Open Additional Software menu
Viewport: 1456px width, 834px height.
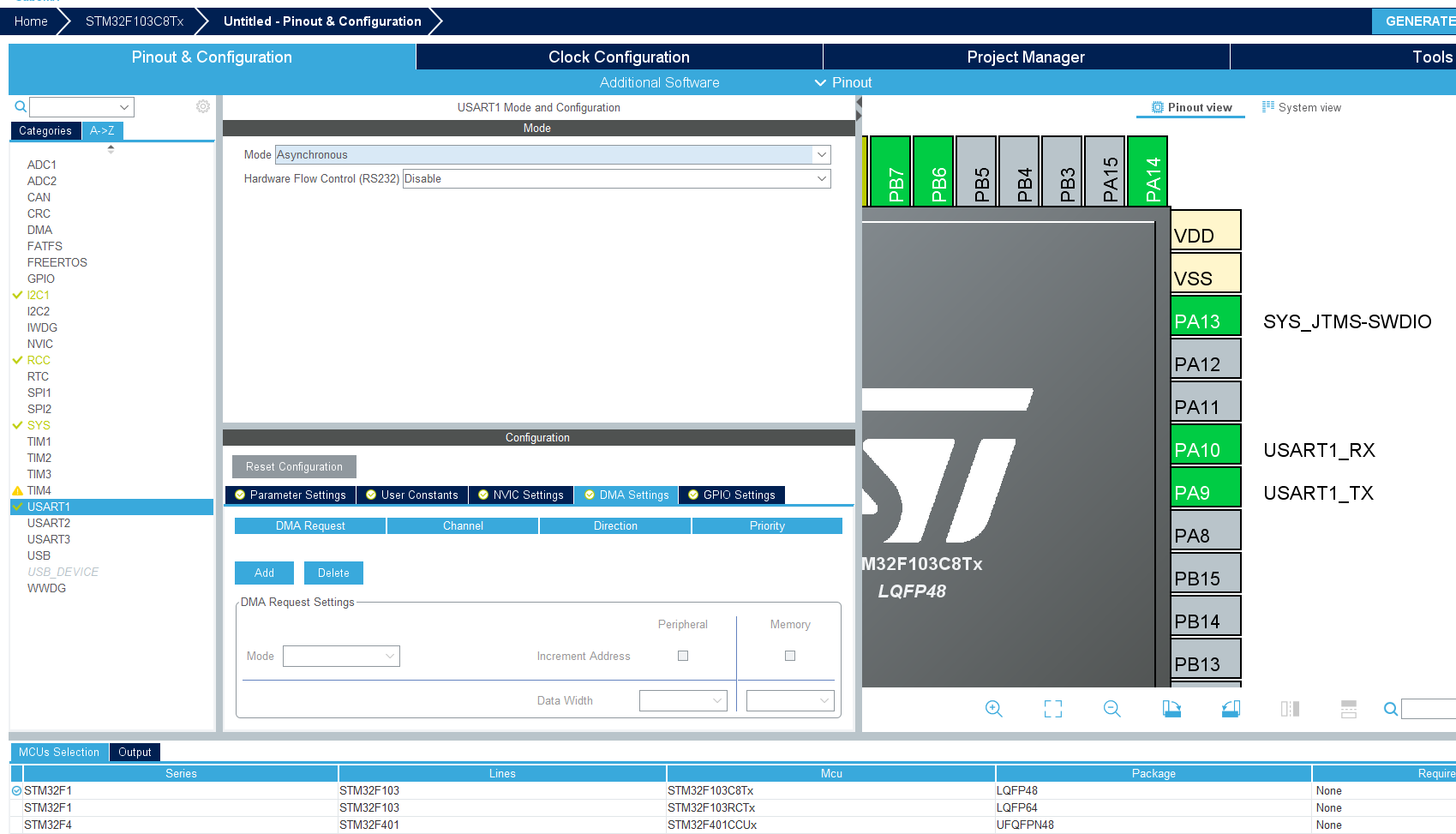(x=659, y=82)
